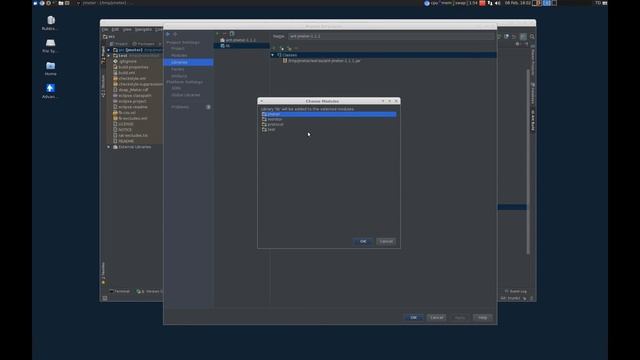640x360 pixels.
Task: Open Home folder desktop icon
Action: pyautogui.click(x=51, y=68)
